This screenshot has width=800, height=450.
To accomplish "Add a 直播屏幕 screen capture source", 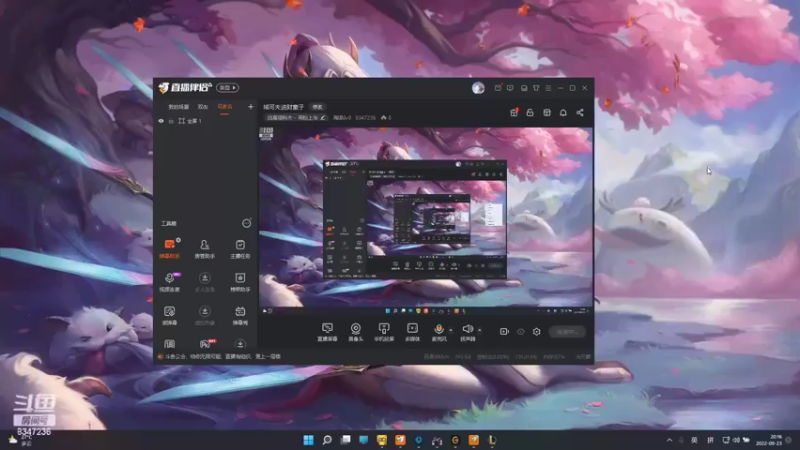I will (328, 332).
